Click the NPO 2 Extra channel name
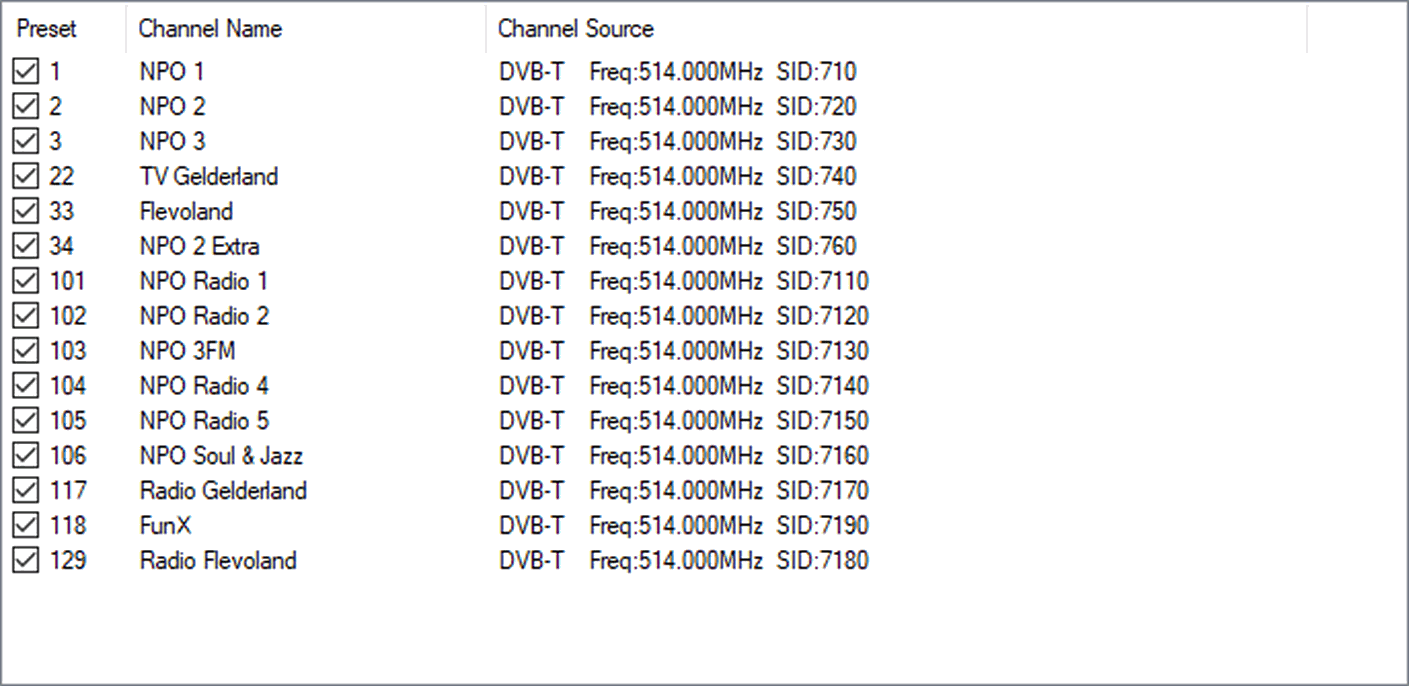 199,247
